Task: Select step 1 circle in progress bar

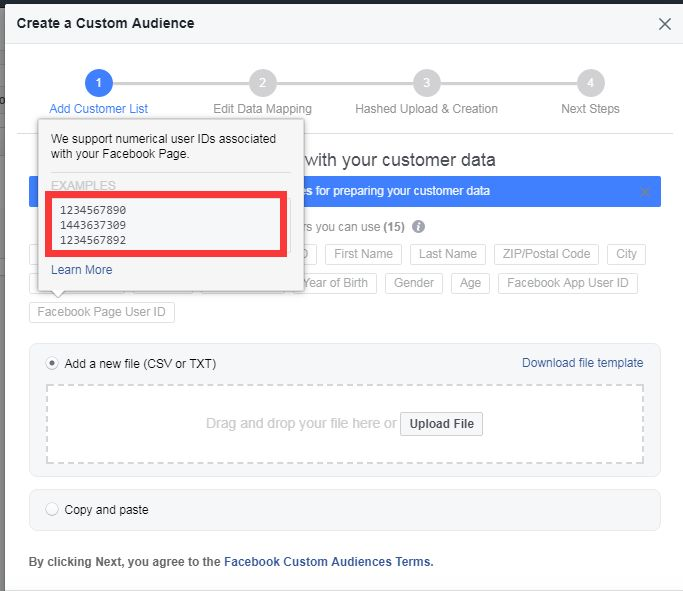Action: [x=99, y=83]
